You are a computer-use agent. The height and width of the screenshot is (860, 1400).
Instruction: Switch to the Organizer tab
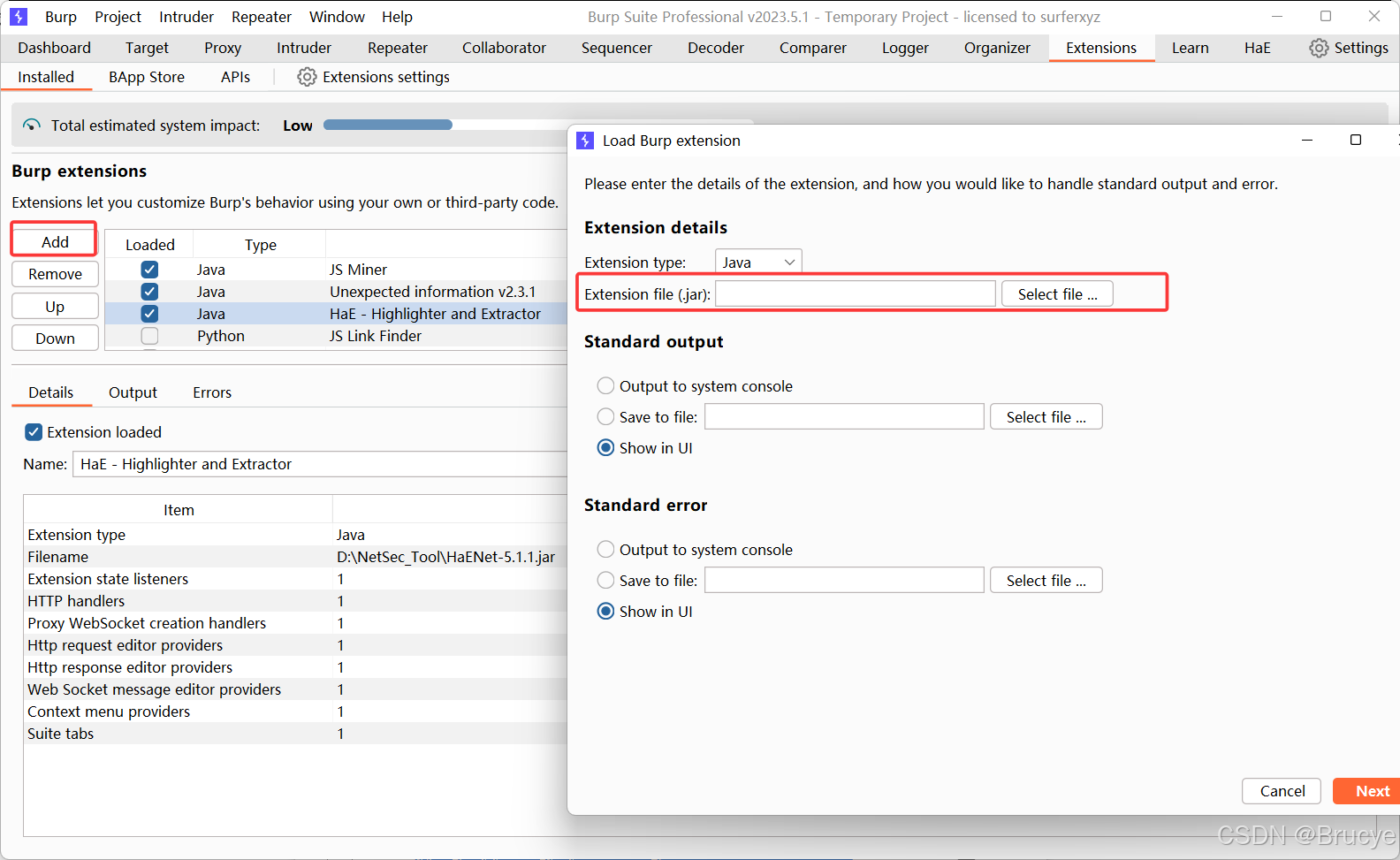coord(997,48)
